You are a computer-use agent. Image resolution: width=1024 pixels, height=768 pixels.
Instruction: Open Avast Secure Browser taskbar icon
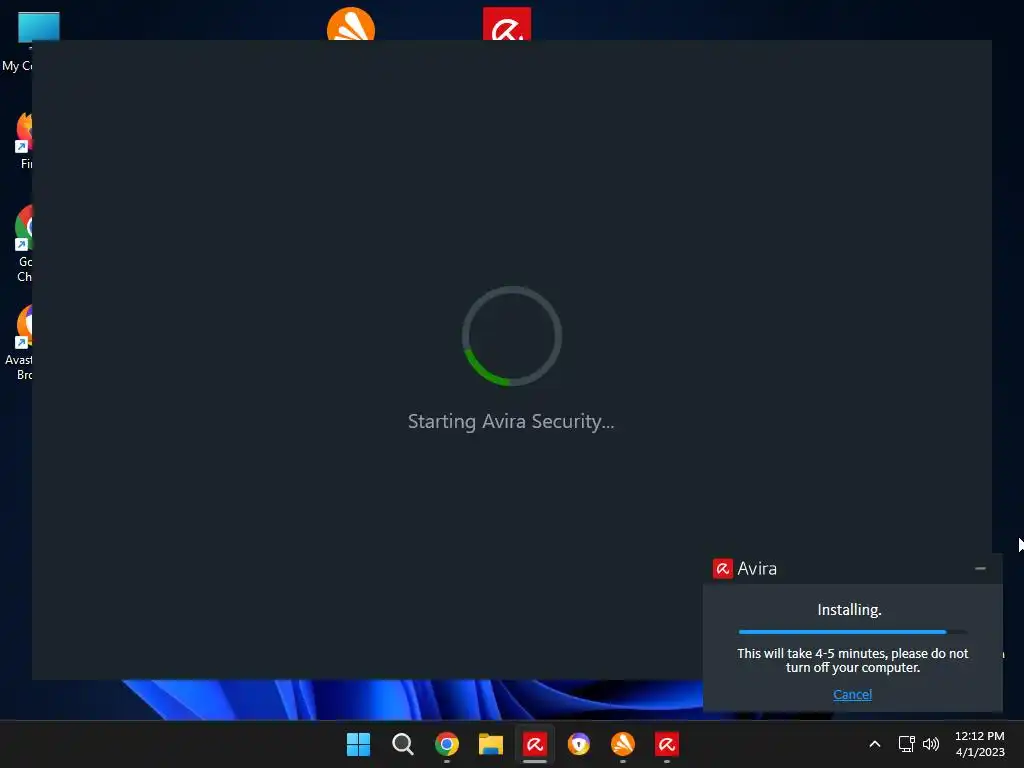579,744
